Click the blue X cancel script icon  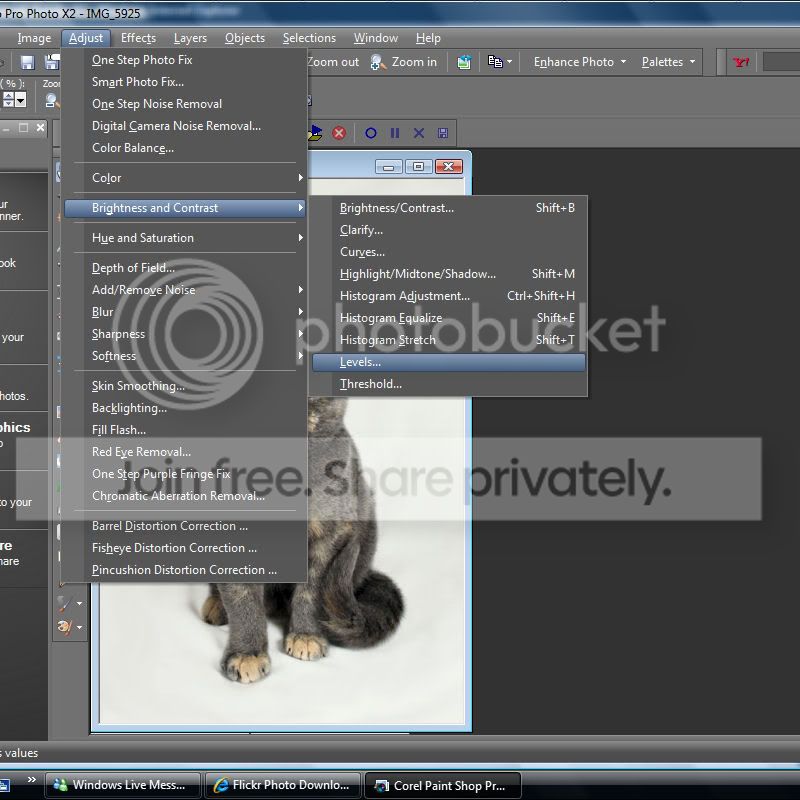[x=419, y=133]
